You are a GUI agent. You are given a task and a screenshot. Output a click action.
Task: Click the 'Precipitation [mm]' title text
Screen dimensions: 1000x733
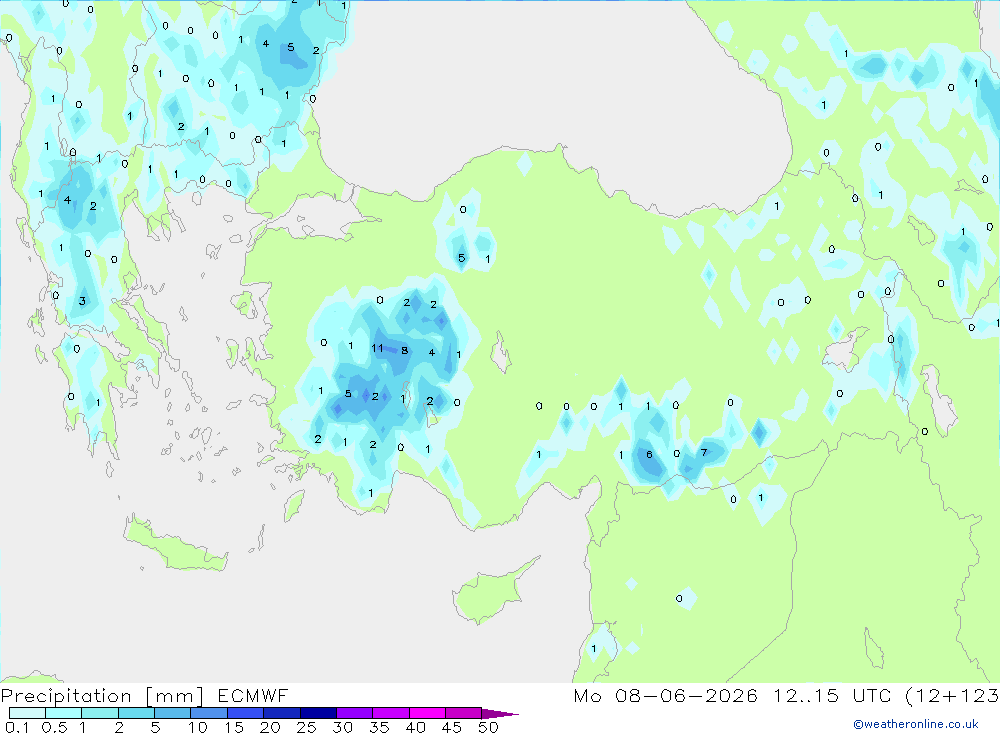click(x=103, y=696)
